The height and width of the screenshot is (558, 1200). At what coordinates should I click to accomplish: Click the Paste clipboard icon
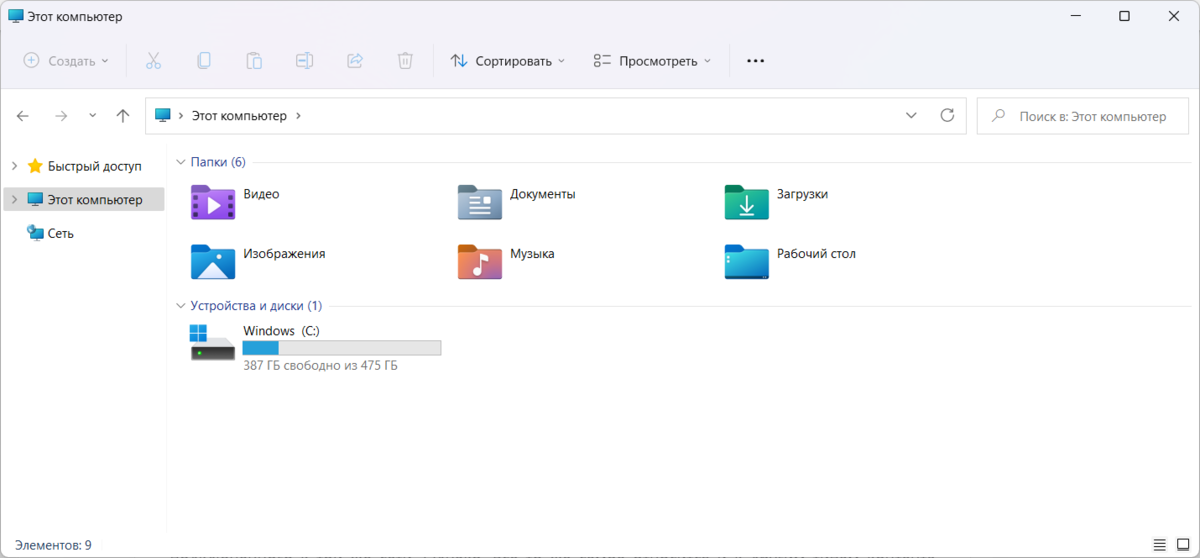point(254,61)
